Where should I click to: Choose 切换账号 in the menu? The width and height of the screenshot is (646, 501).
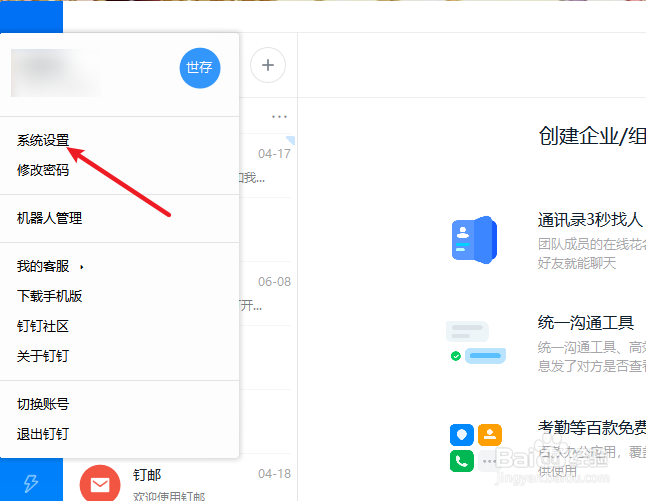coord(43,404)
